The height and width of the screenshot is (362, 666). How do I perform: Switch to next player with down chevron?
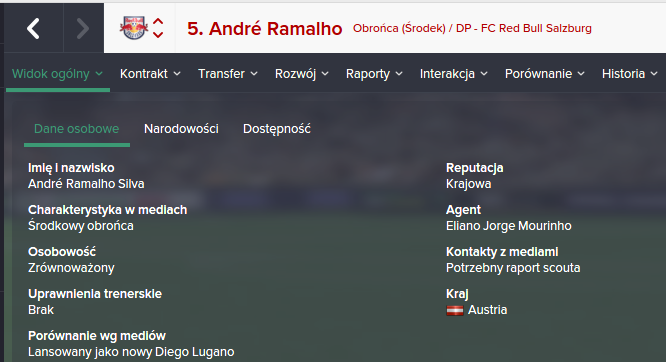(x=158, y=35)
